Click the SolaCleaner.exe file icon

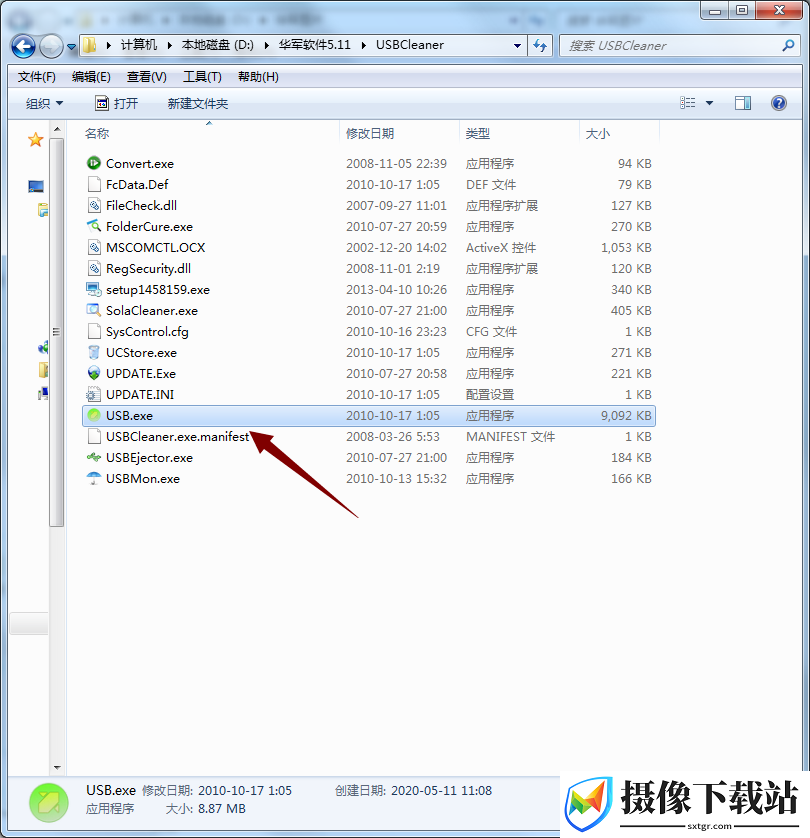click(94, 310)
